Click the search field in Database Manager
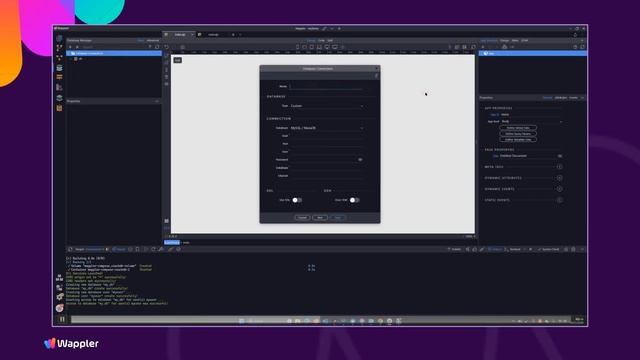This screenshot has width=640, height=360. tap(114, 47)
